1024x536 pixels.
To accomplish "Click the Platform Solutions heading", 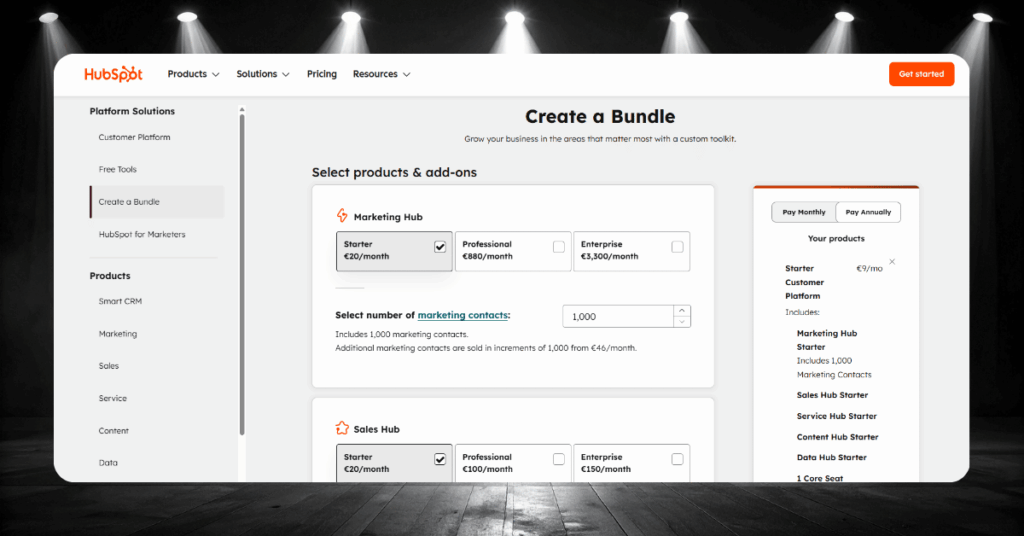I will (x=132, y=111).
